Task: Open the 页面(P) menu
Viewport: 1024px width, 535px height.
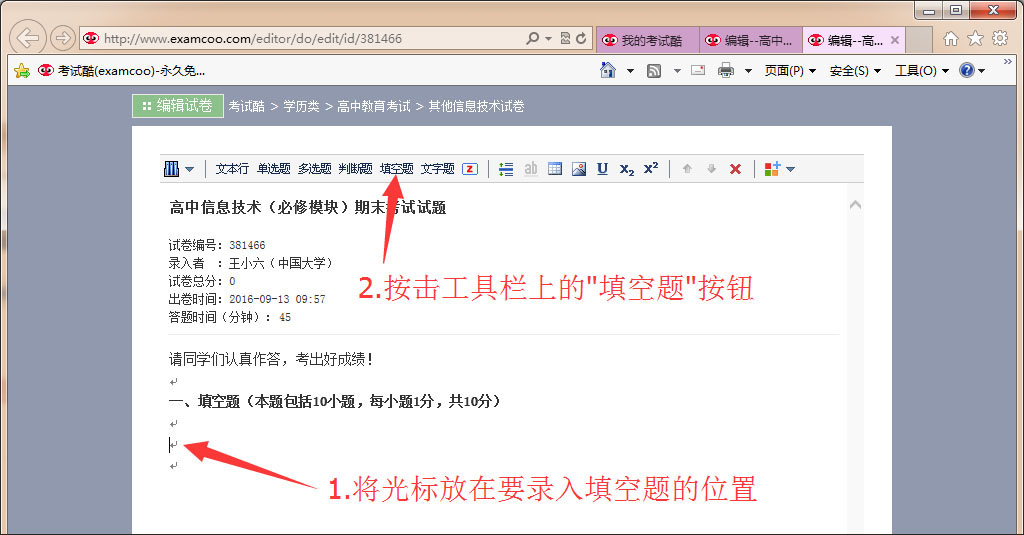Action: pyautogui.click(x=790, y=71)
